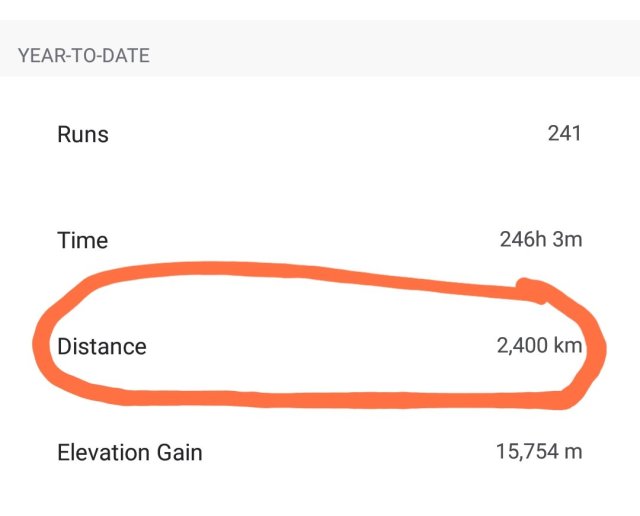Click blank space between Time and 246h 3m

(300, 240)
